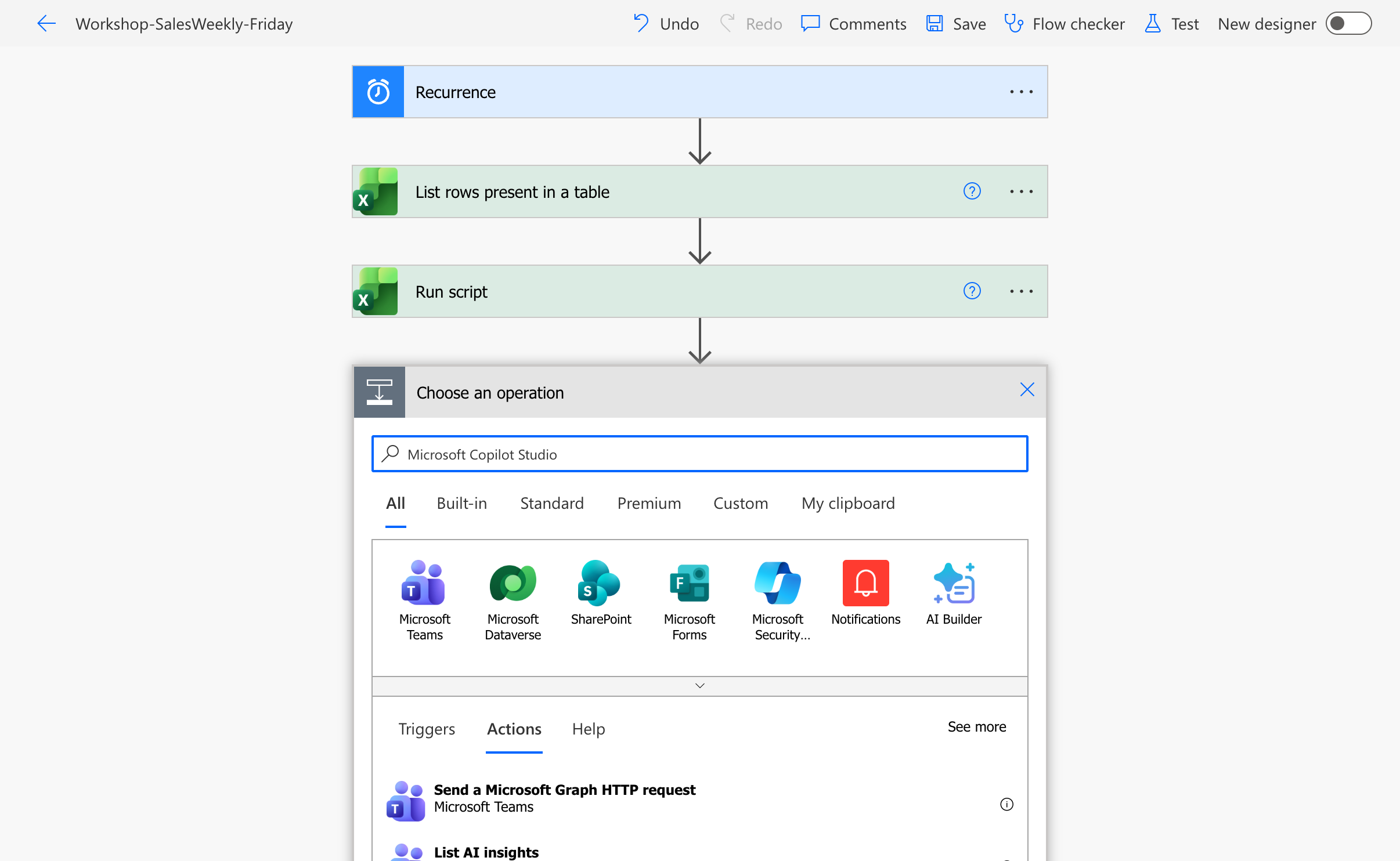Select the Microsoft Dataverse connector
Image resolution: width=1400 pixels, height=861 pixels.
(513, 600)
